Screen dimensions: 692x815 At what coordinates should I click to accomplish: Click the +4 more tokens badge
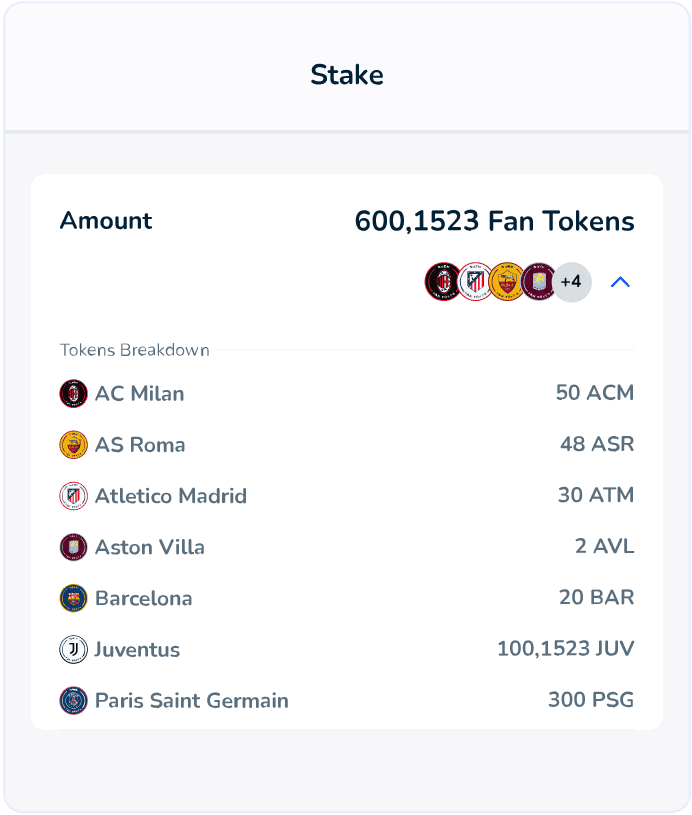[572, 282]
